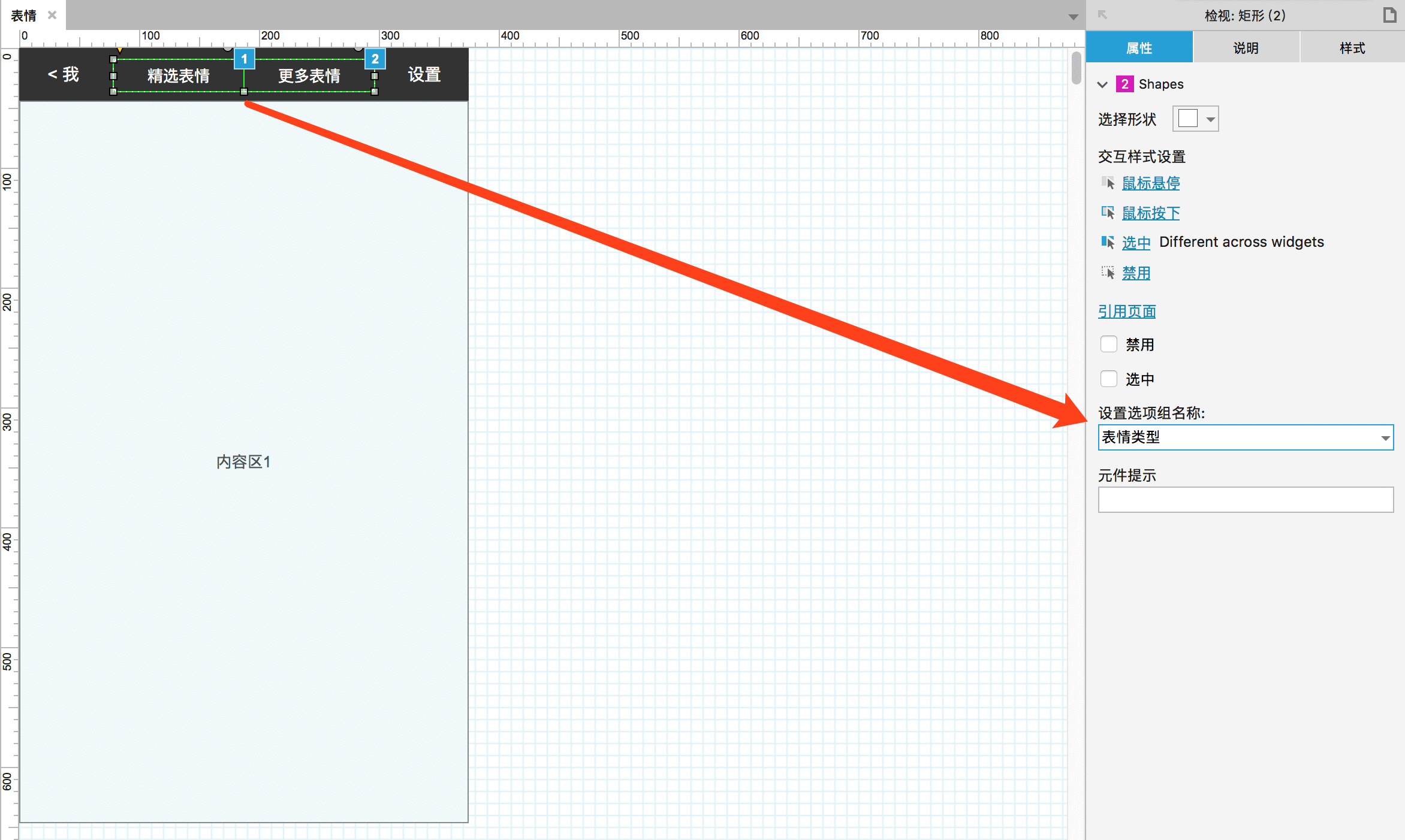Click the 禁用 interaction state icon
The width and height of the screenshot is (1405, 840).
(1108, 272)
